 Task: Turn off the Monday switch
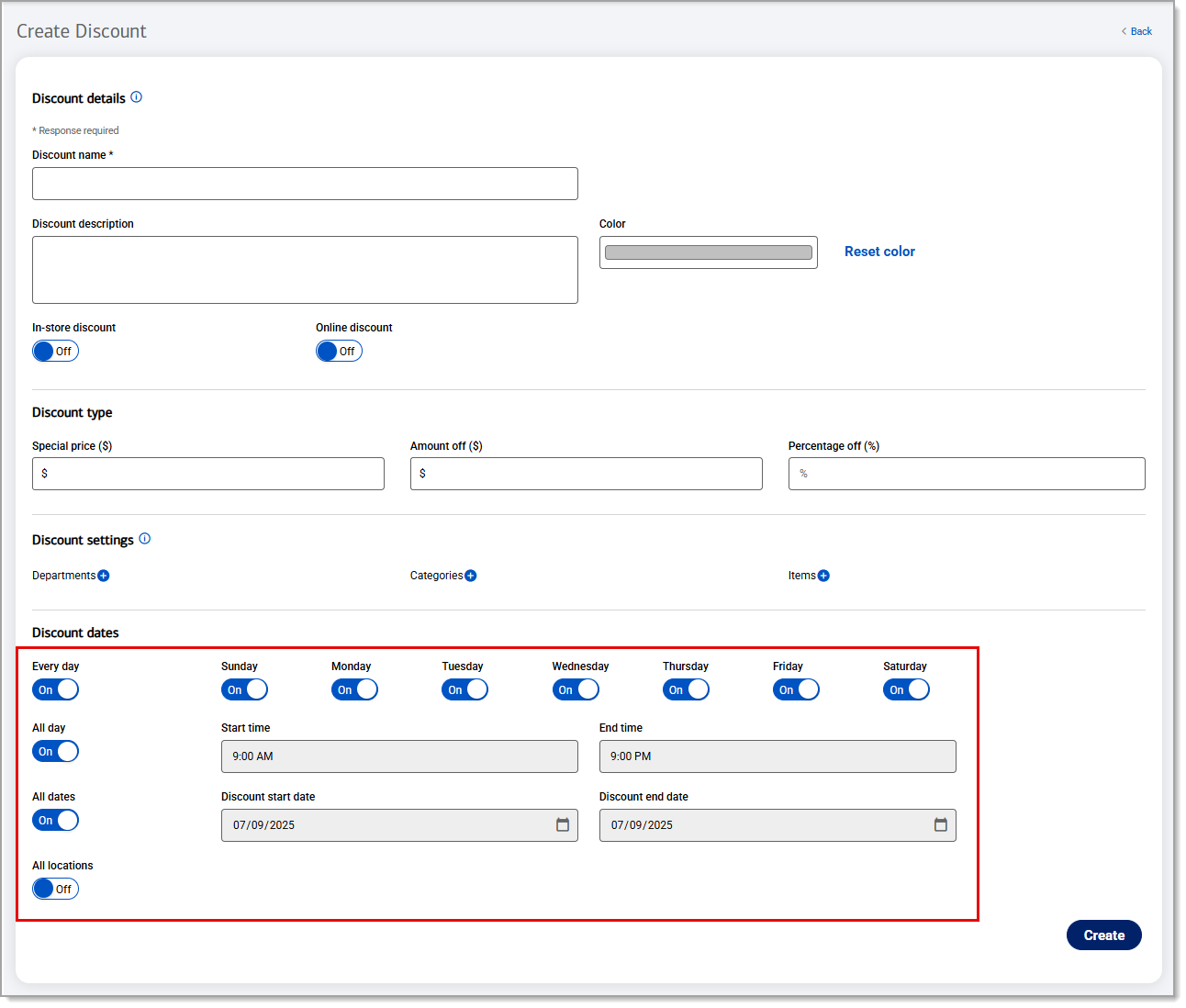[355, 690]
